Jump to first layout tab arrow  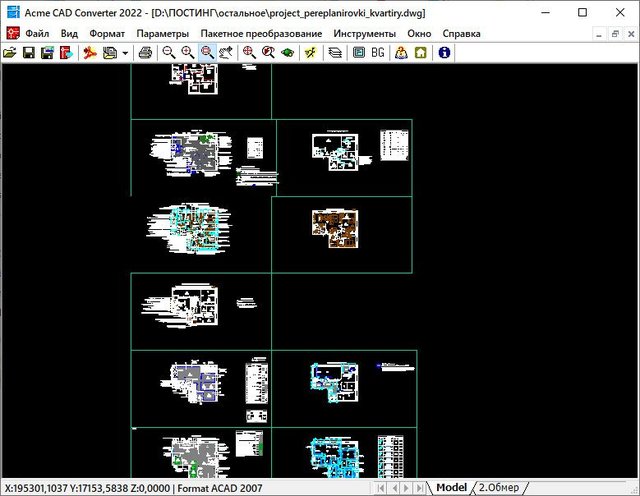379,487
